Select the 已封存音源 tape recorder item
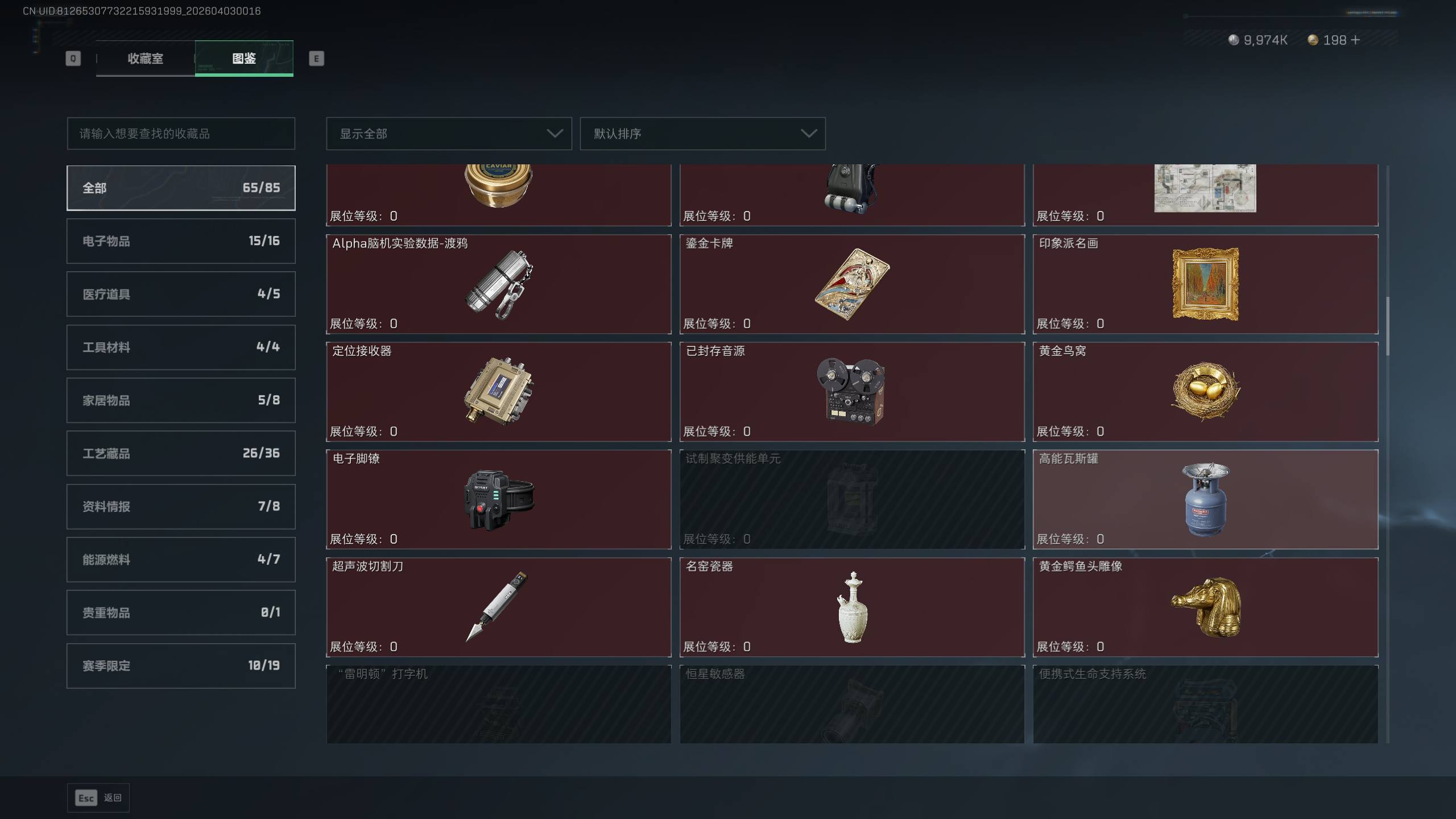Viewport: 1456px width, 819px height. tap(852, 391)
